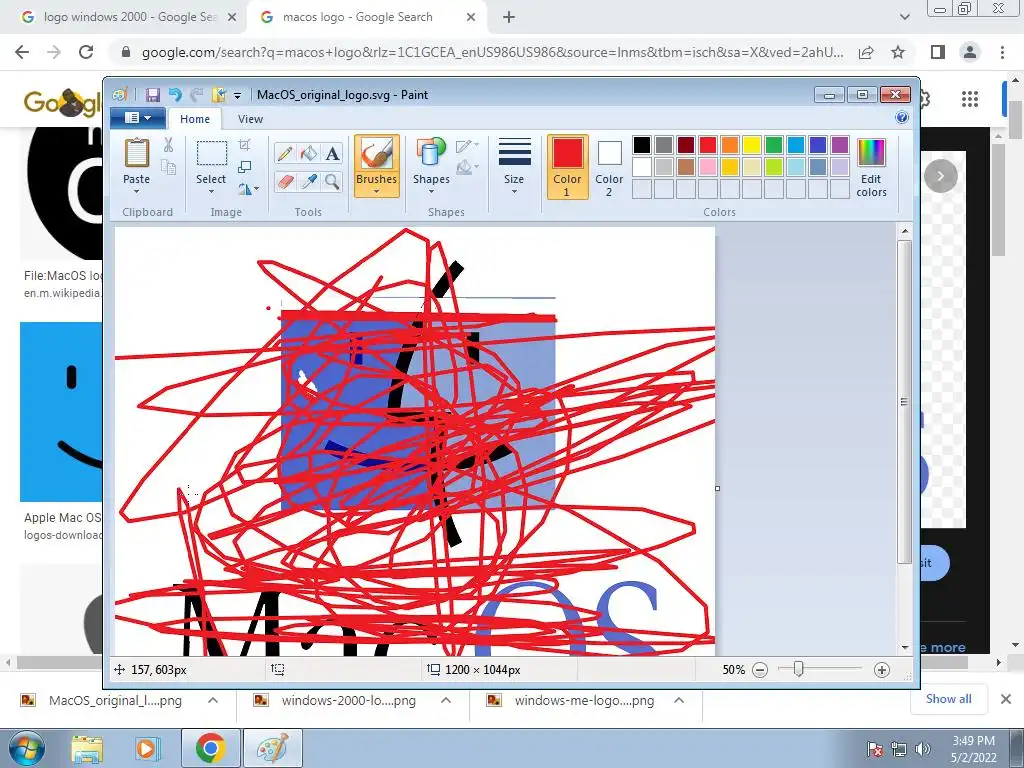
Task: Click Paint vertical scrollbar down arrow
Action: click(x=905, y=647)
